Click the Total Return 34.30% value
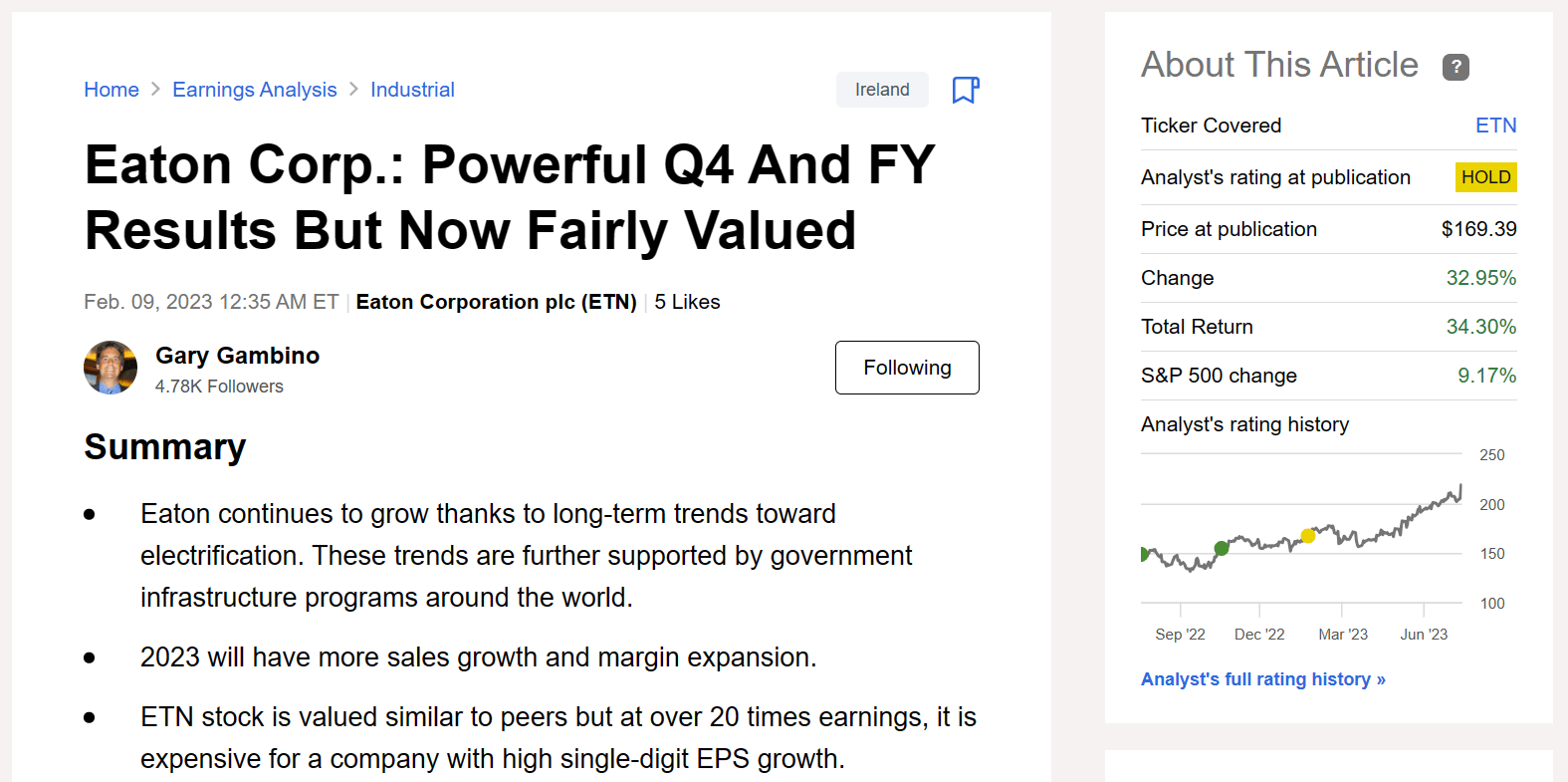Screen dimensions: 1568x782 [1480, 327]
